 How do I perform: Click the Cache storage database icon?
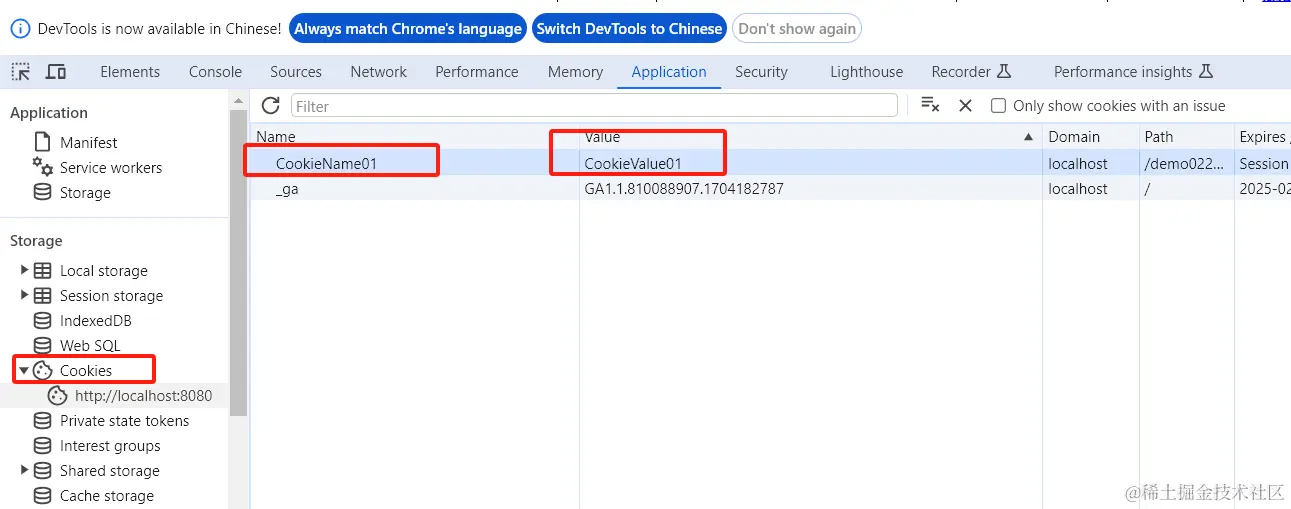pos(43,495)
